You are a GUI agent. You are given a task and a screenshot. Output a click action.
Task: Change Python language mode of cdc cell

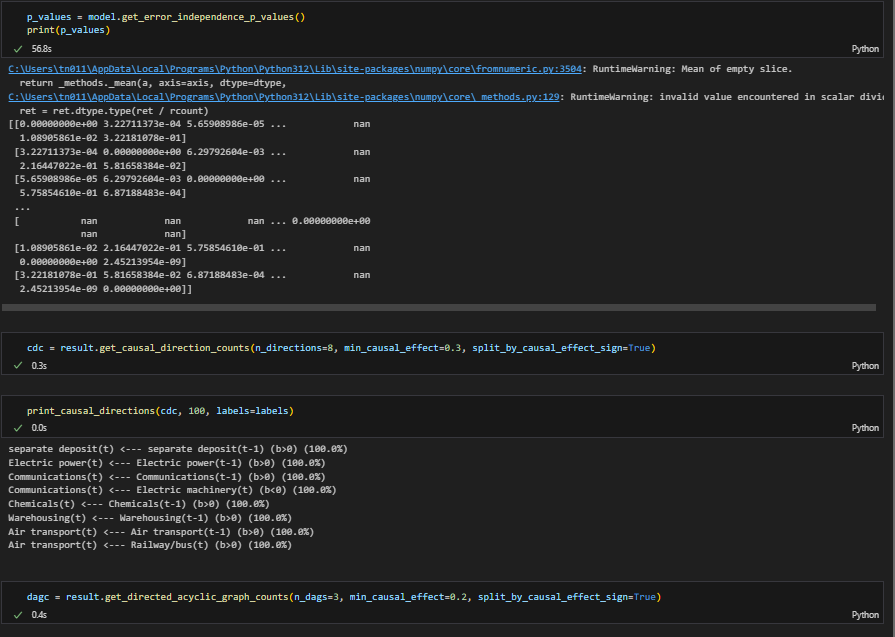[x=864, y=366]
